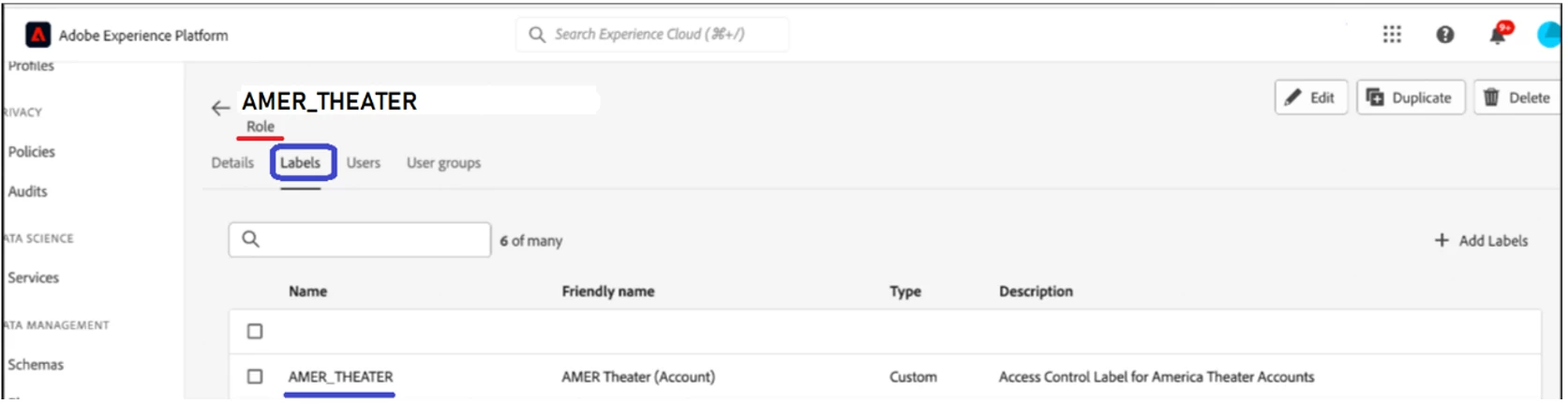Switch to the User groups tab
Image resolution: width=1568 pixels, height=404 pixels.
pyautogui.click(x=443, y=163)
